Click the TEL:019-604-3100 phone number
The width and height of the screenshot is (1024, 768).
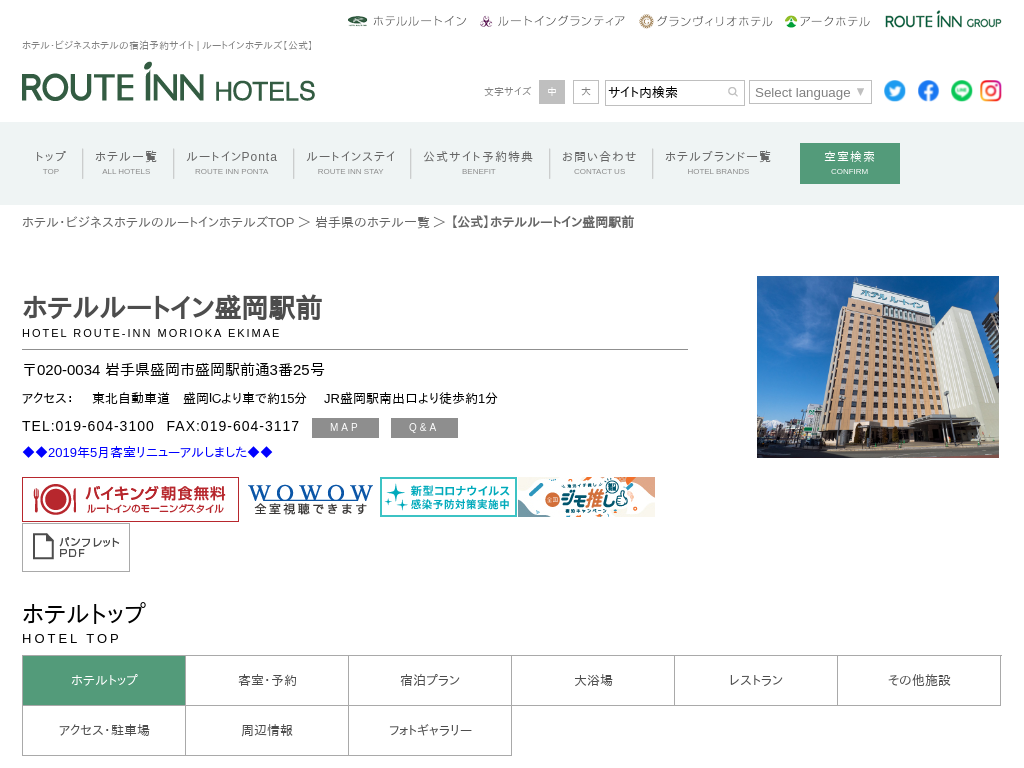[x=88, y=426]
